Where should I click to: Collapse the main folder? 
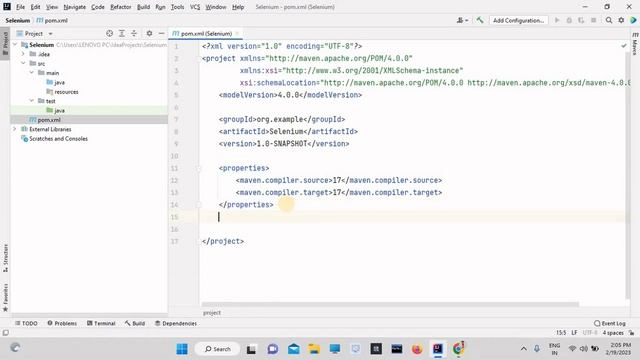31,73
